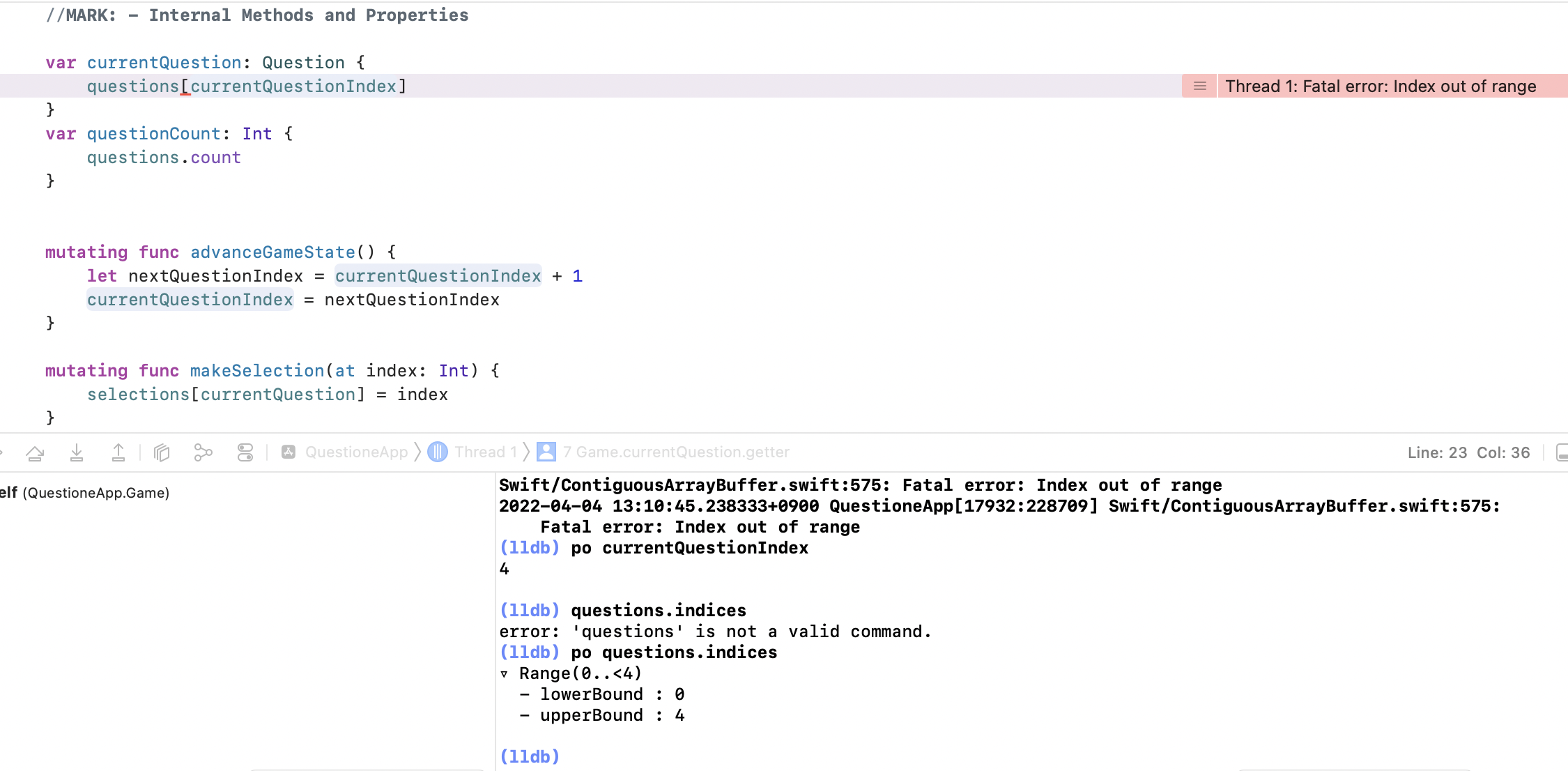Click the error annotation lines icon
This screenshot has width=1568, height=771.
[1199, 86]
